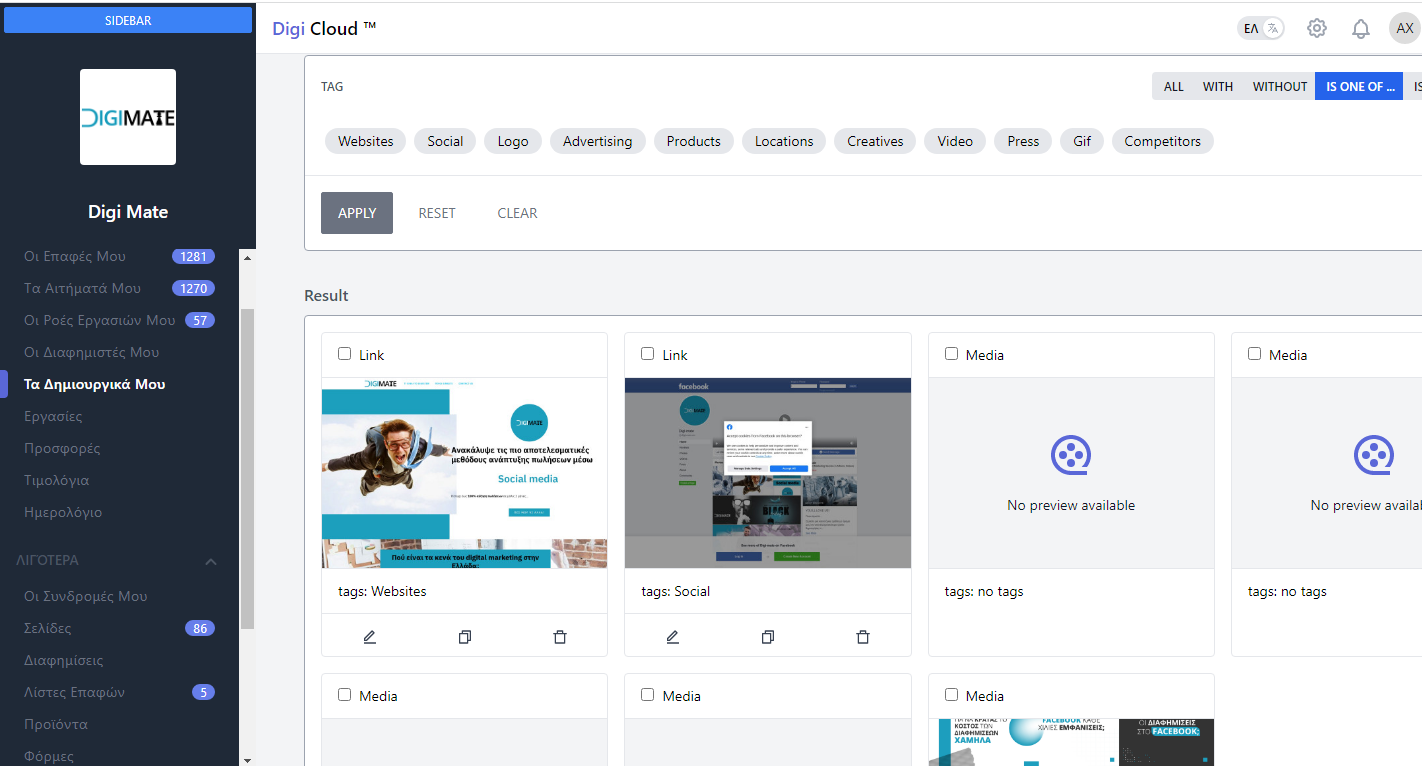Open settings with the gear icon
Image resolution: width=1422 pixels, height=766 pixels.
(x=1317, y=29)
